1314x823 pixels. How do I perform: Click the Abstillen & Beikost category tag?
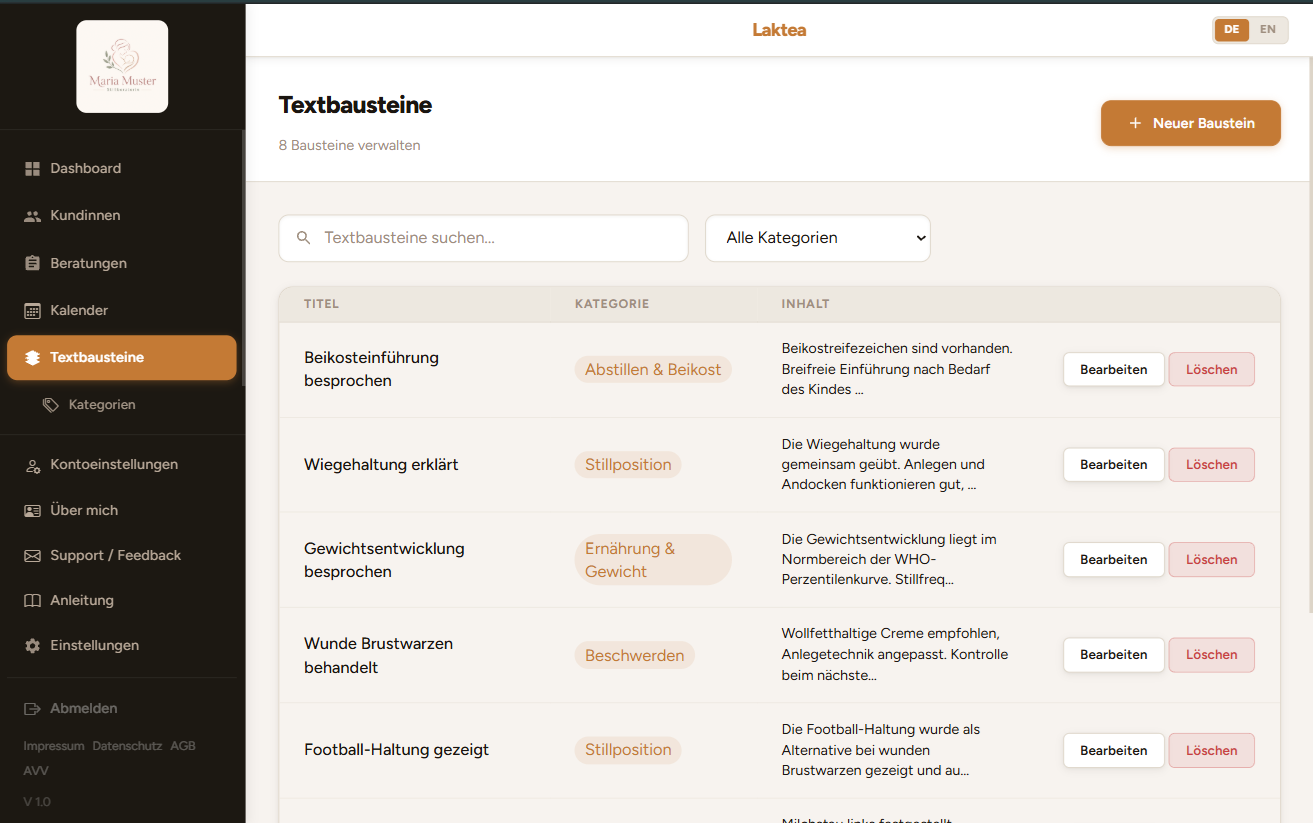pyautogui.click(x=653, y=370)
